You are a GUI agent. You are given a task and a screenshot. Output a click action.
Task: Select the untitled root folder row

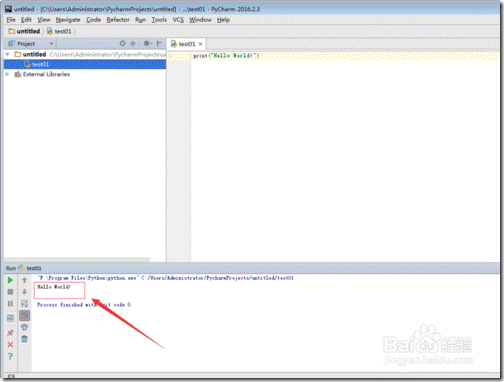(x=85, y=54)
